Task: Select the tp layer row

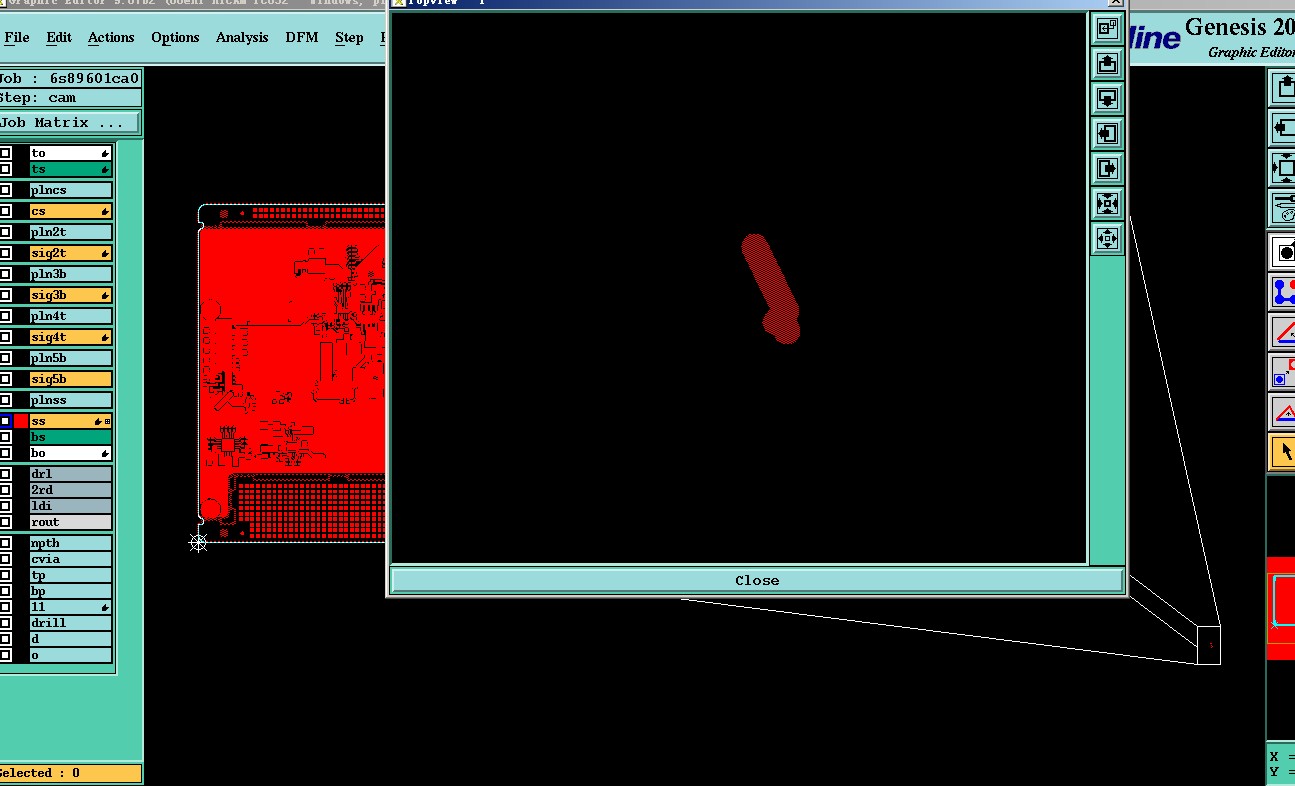Action: tap(70, 575)
